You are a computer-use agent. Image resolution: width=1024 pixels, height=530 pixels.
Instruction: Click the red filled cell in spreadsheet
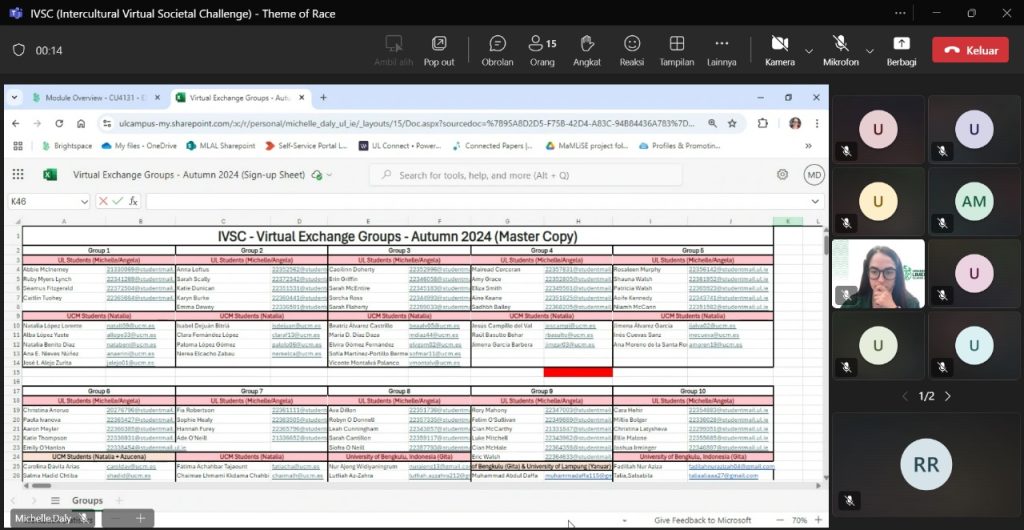(577, 372)
